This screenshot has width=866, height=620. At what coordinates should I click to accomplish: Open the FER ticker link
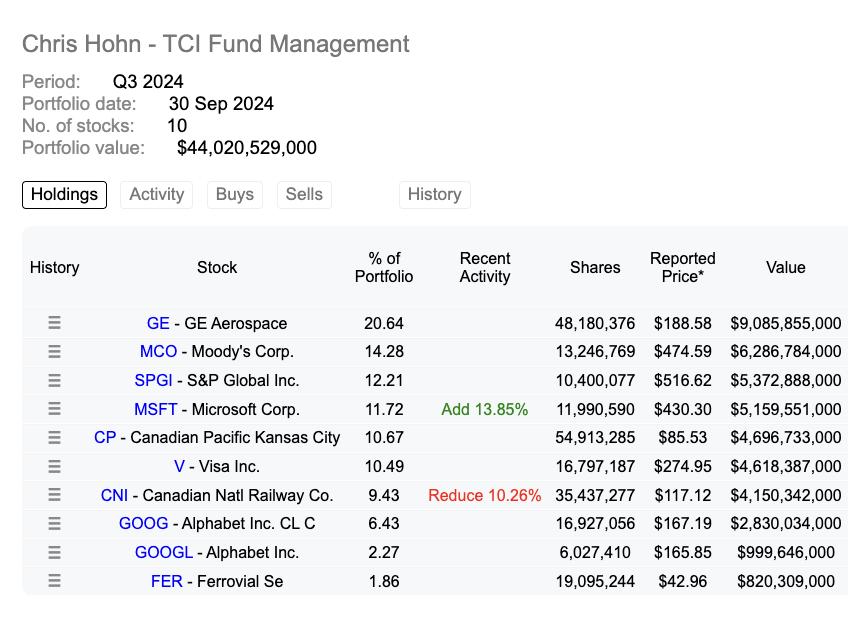point(167,581)
